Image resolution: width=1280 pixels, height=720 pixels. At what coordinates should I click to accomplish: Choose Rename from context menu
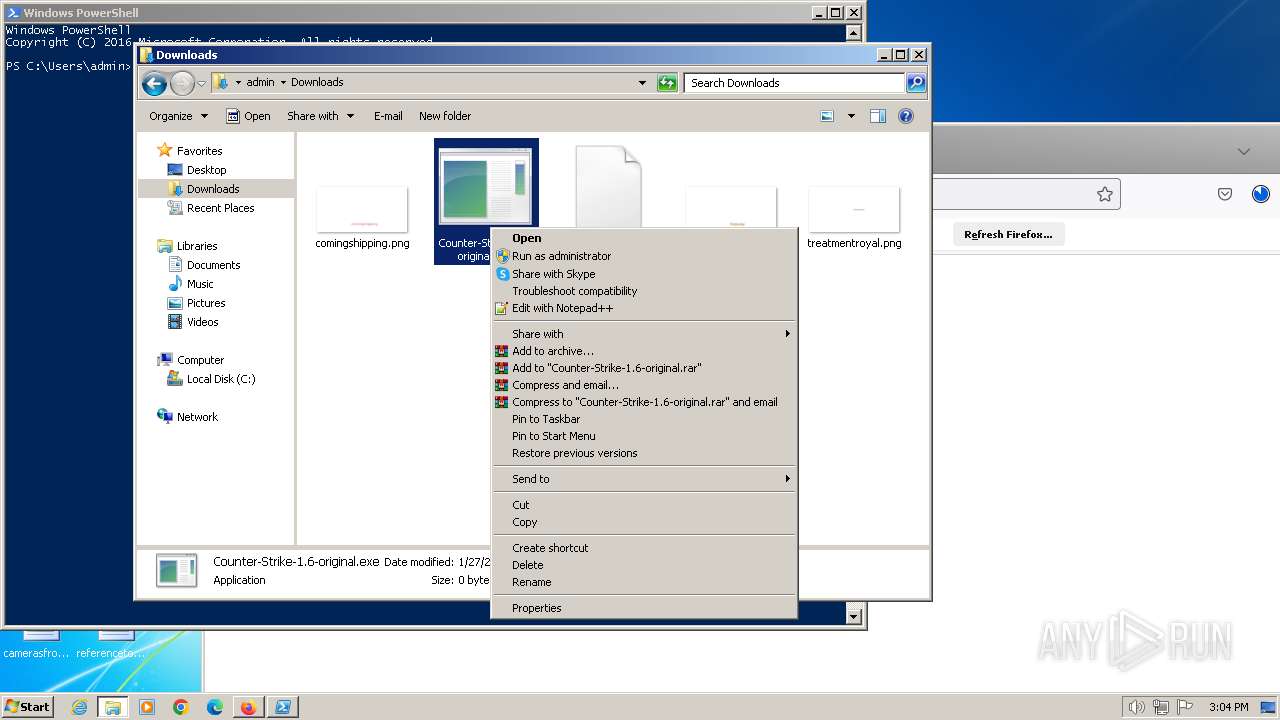(x=644, y=582)
